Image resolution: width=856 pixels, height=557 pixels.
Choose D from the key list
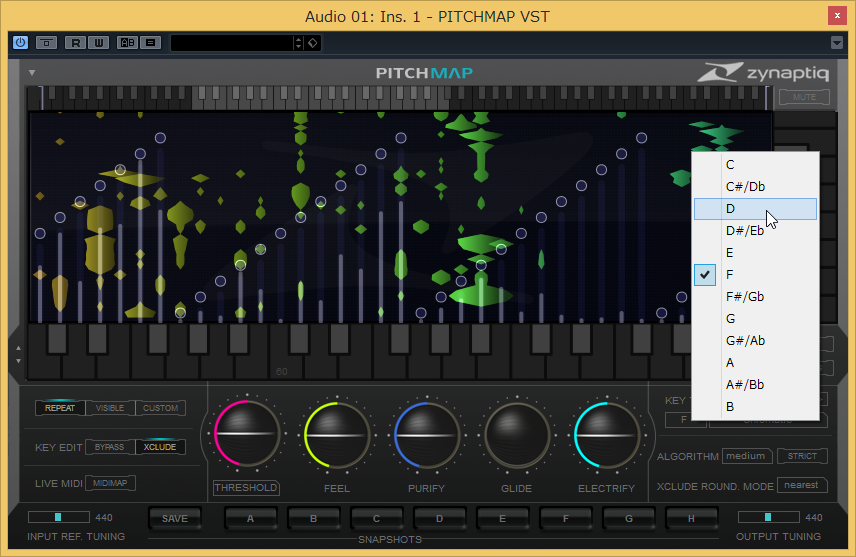756,209
